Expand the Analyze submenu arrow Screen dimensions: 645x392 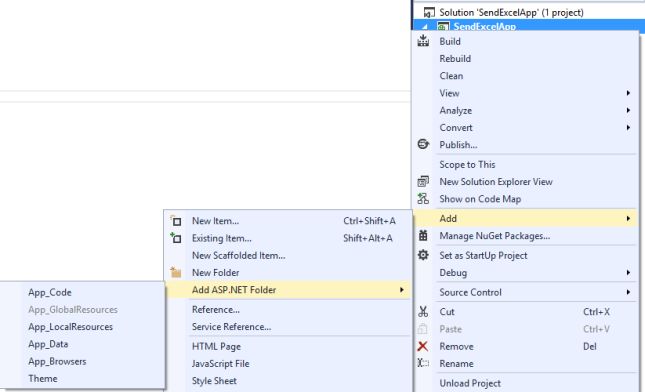628,110
